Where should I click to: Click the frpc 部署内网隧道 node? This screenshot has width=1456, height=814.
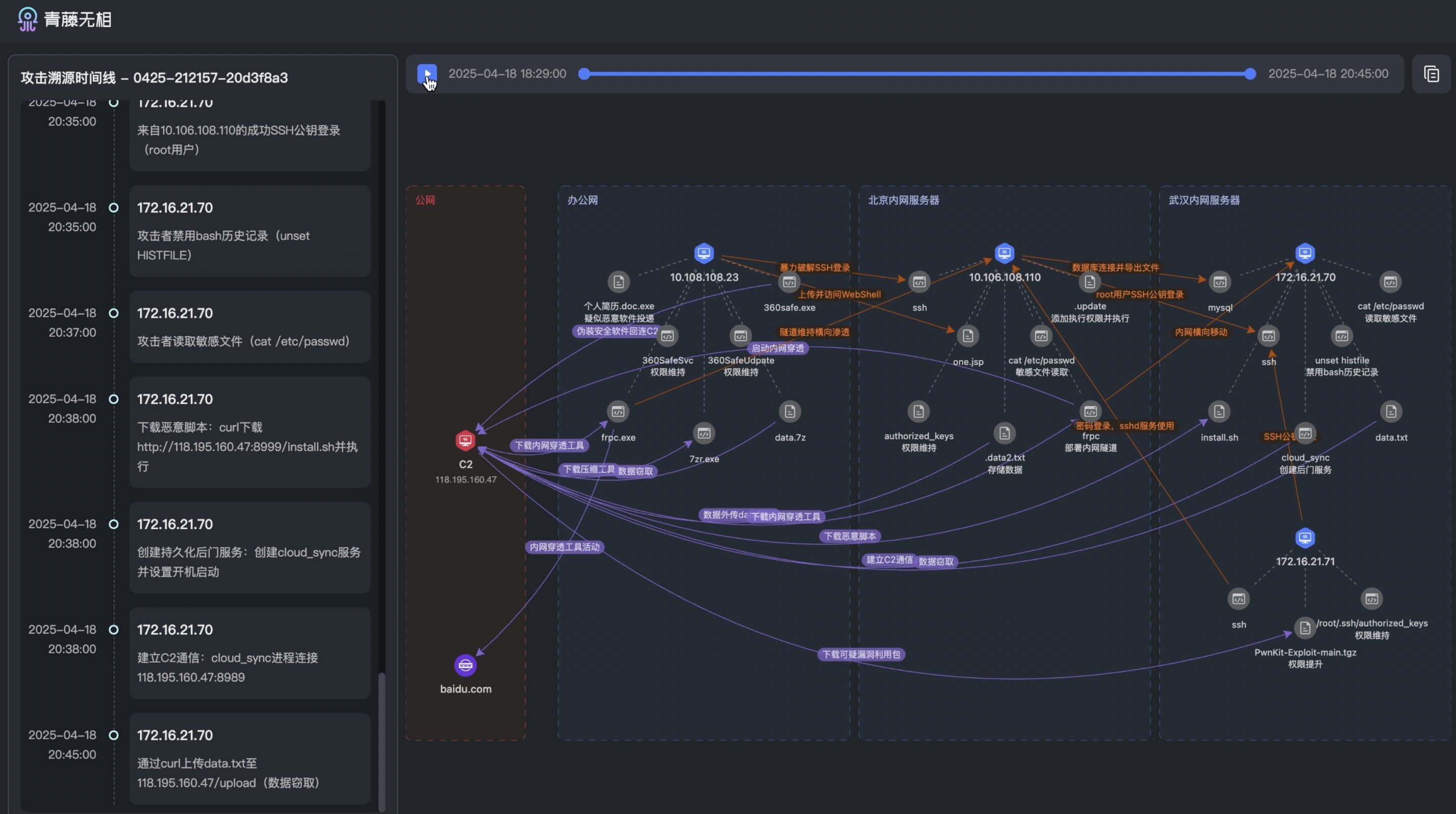(1090, 411)
